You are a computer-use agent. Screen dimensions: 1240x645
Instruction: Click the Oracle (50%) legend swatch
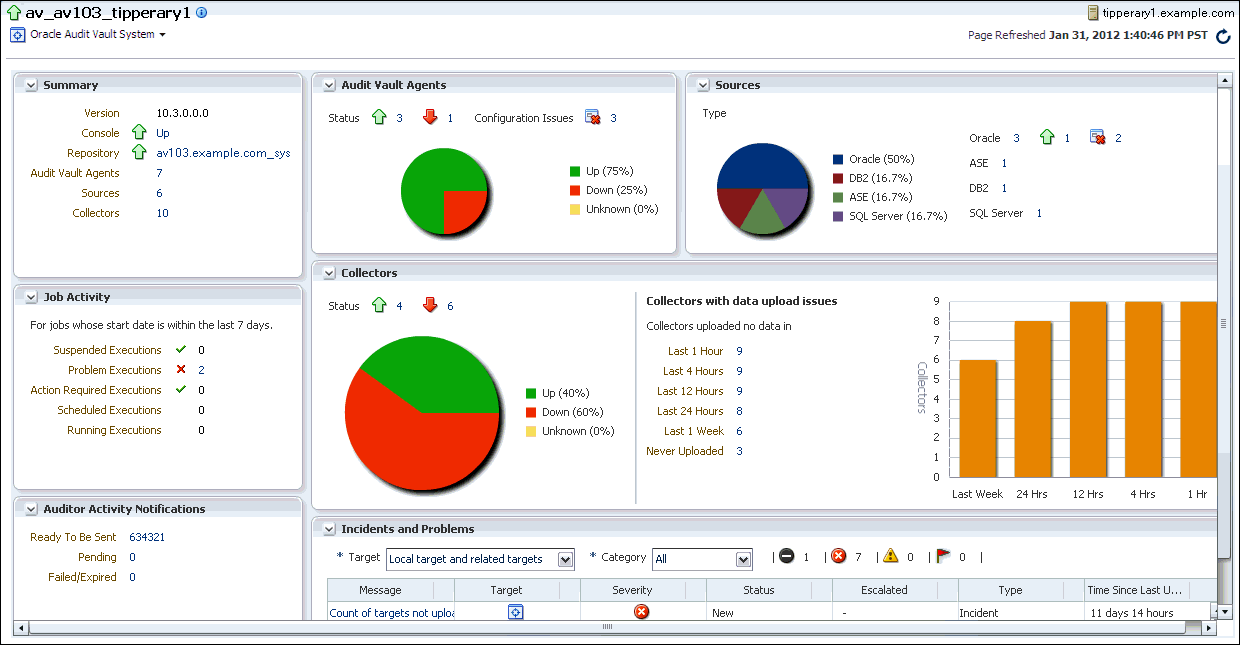coord(838,159)
